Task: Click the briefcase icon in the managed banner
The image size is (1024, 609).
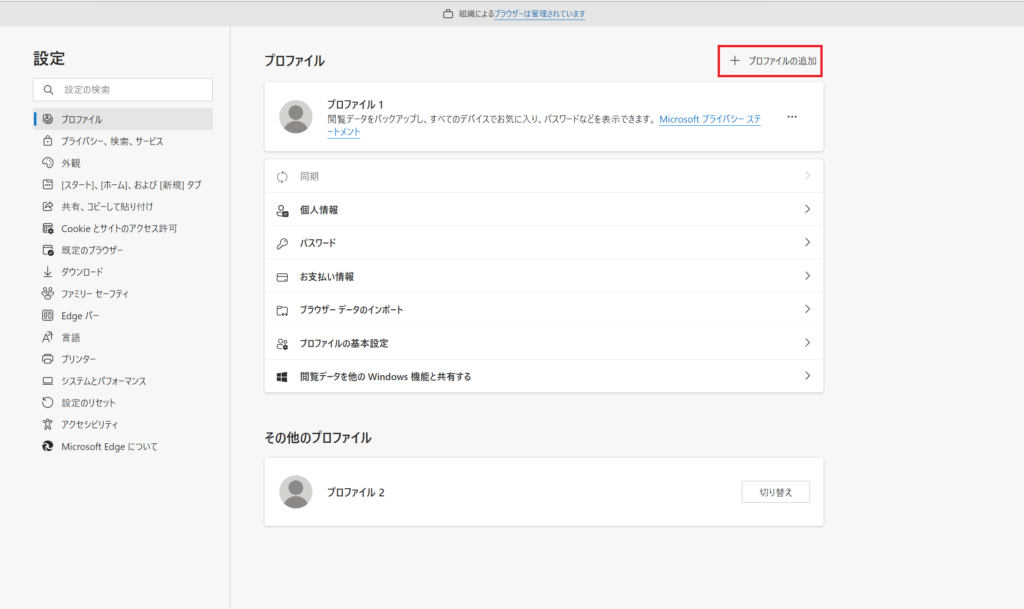Action: pos(448,14)
